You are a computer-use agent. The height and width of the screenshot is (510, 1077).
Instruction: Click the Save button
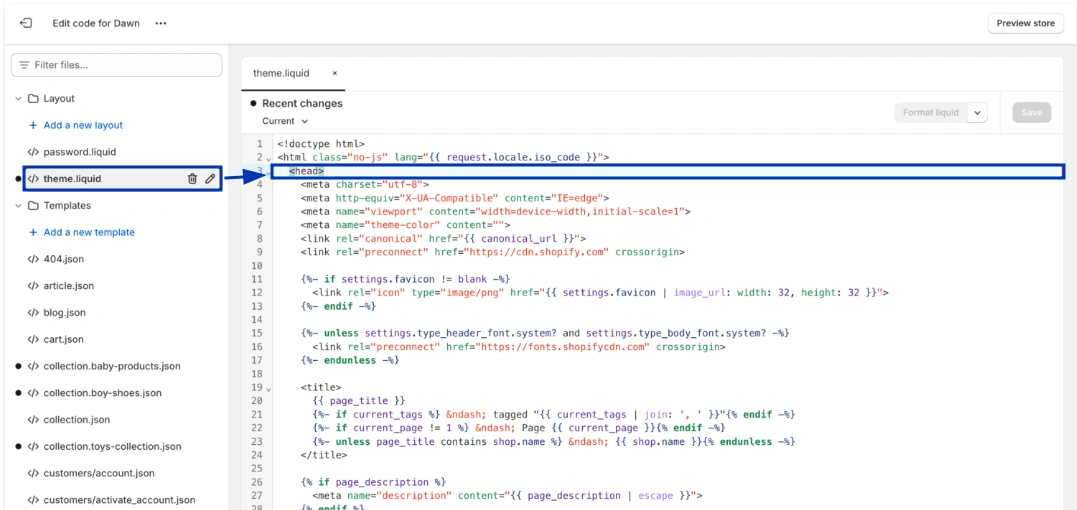(x=1032, y=113)
